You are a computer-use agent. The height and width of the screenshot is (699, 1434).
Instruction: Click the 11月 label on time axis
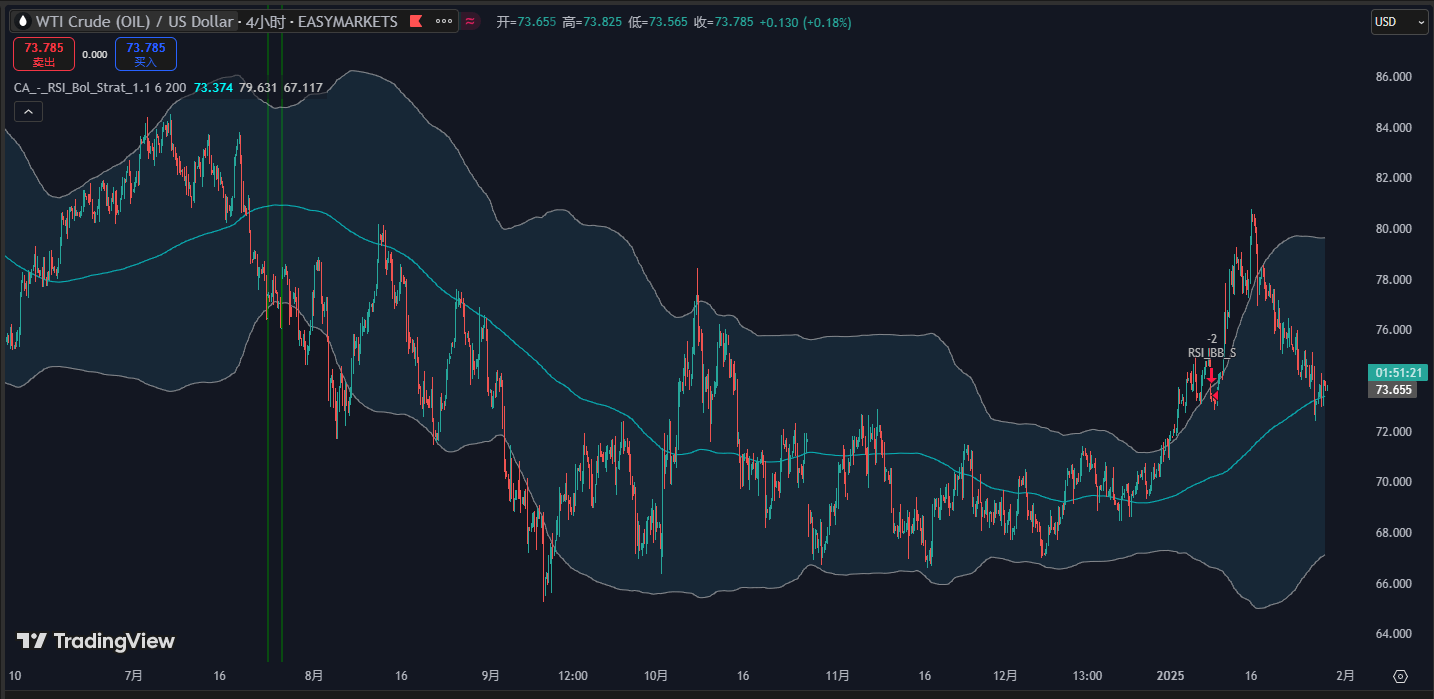[x=838, y=676]
